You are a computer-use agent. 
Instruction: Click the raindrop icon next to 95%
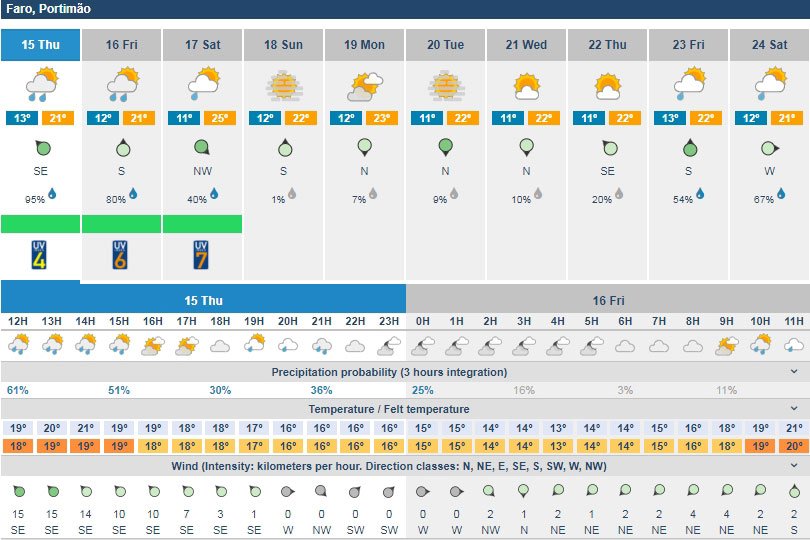52,194
